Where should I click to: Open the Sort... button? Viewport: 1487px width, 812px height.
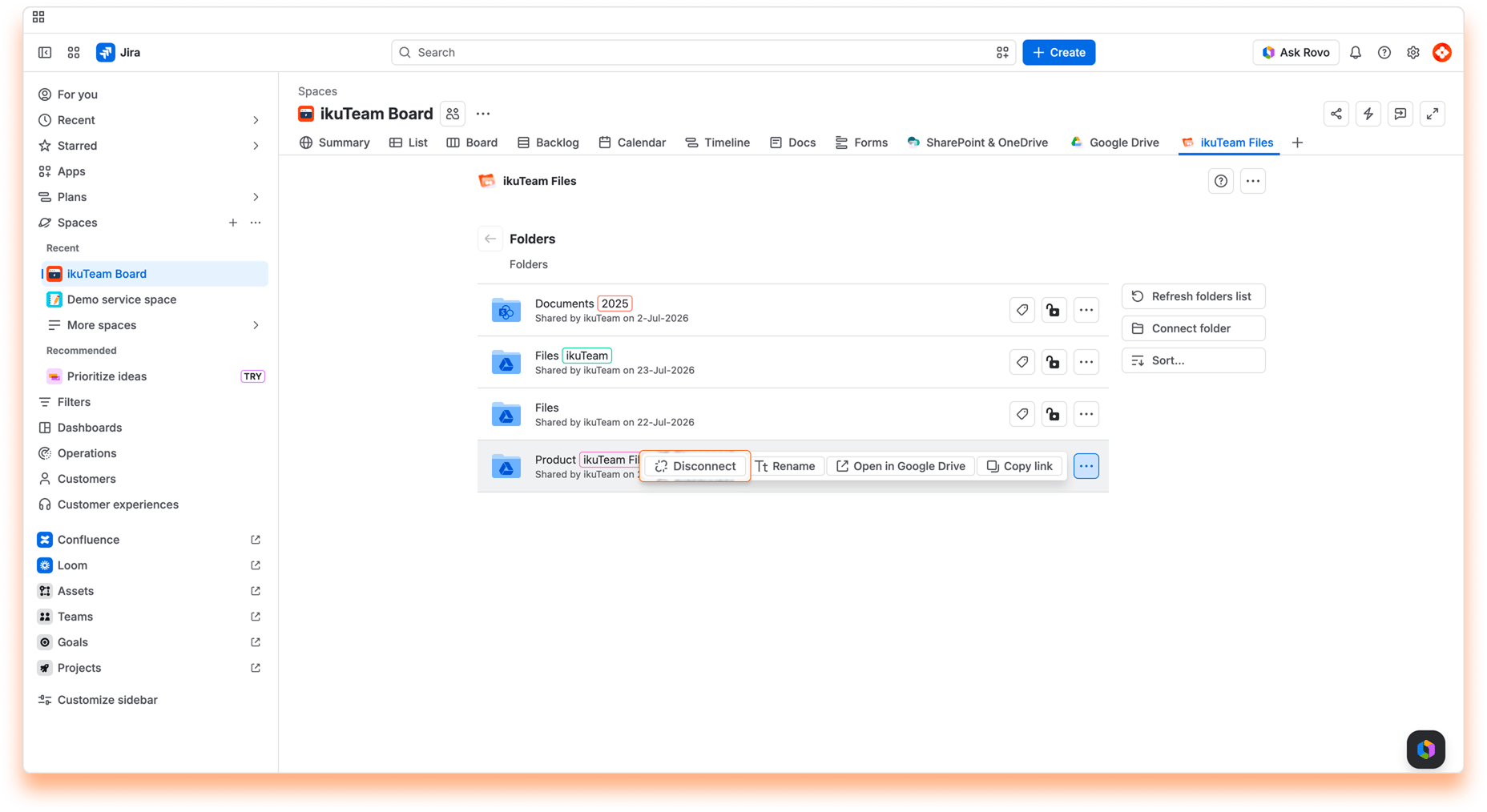tap(1194, 360)
